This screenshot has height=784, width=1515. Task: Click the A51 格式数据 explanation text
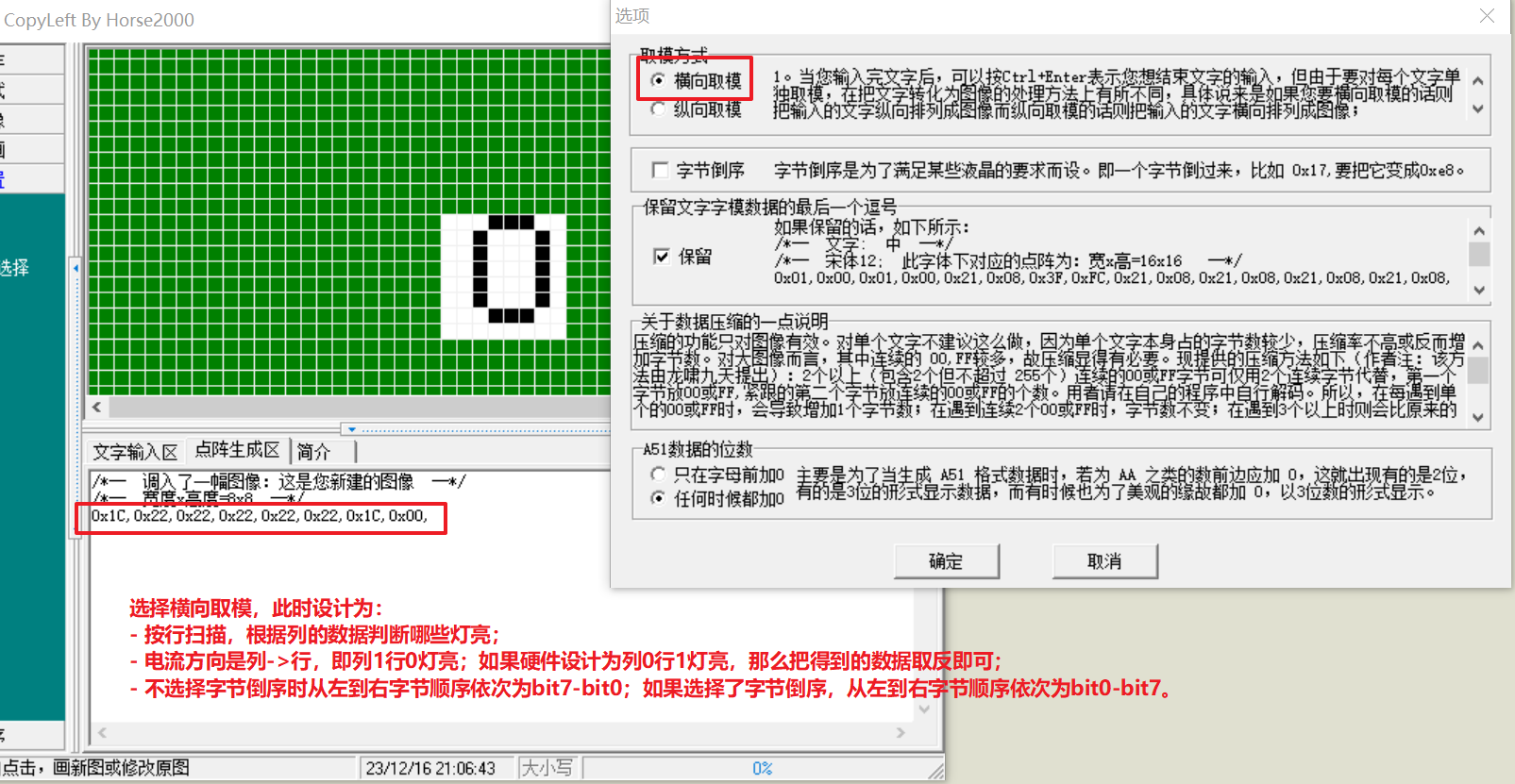1132,483
